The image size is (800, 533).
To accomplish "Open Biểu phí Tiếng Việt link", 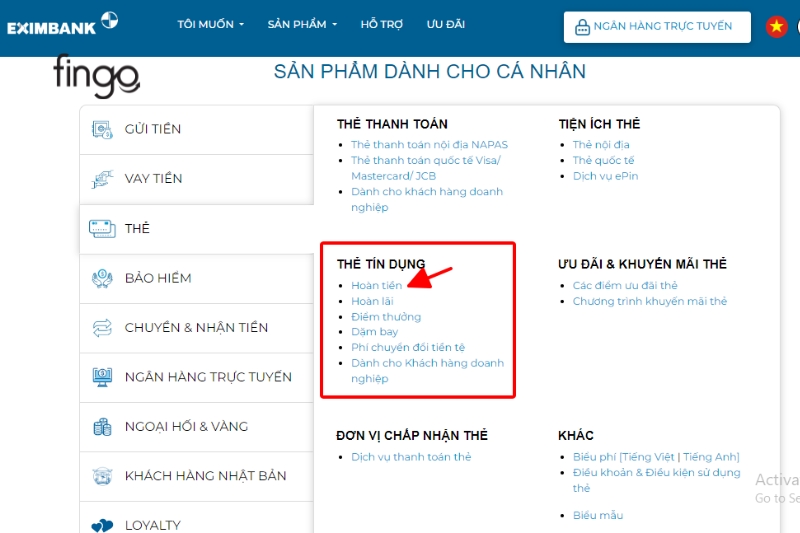I will point(647,457).
